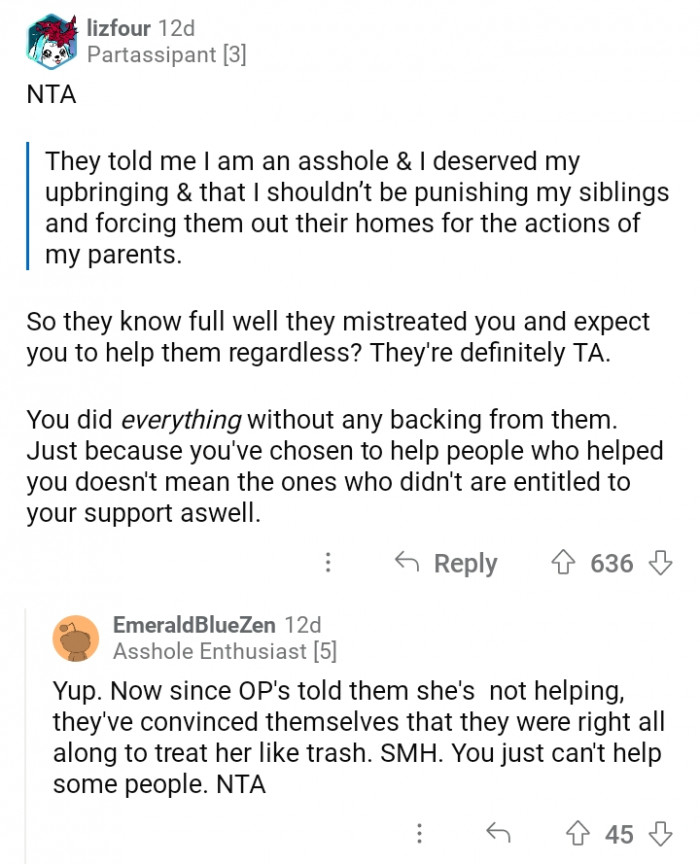Click the Partassipant [3] flair

click(x=166, y=55)
